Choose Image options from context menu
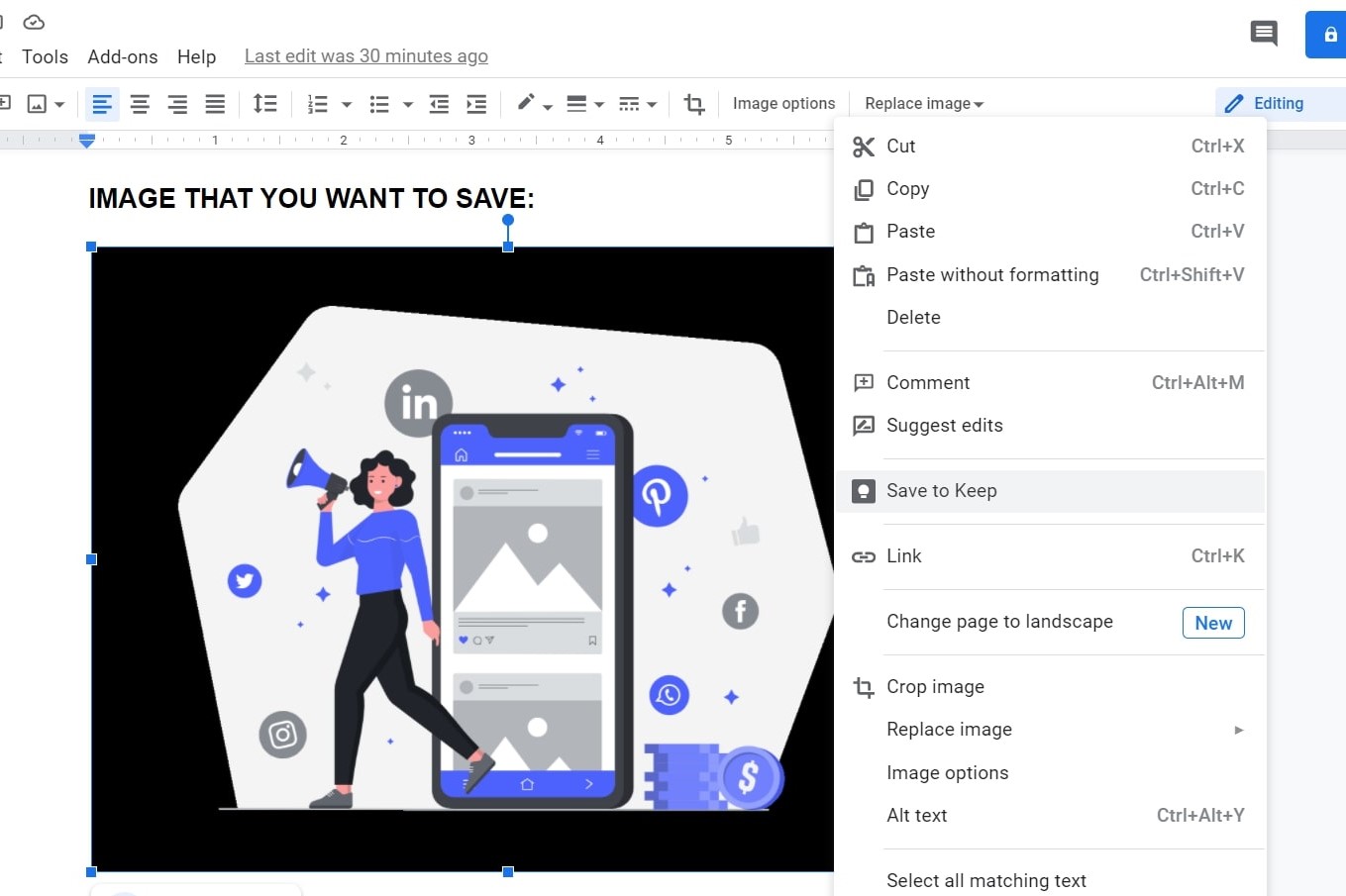The height and width of the screenshot is (896, 1346). (1050, 772)
